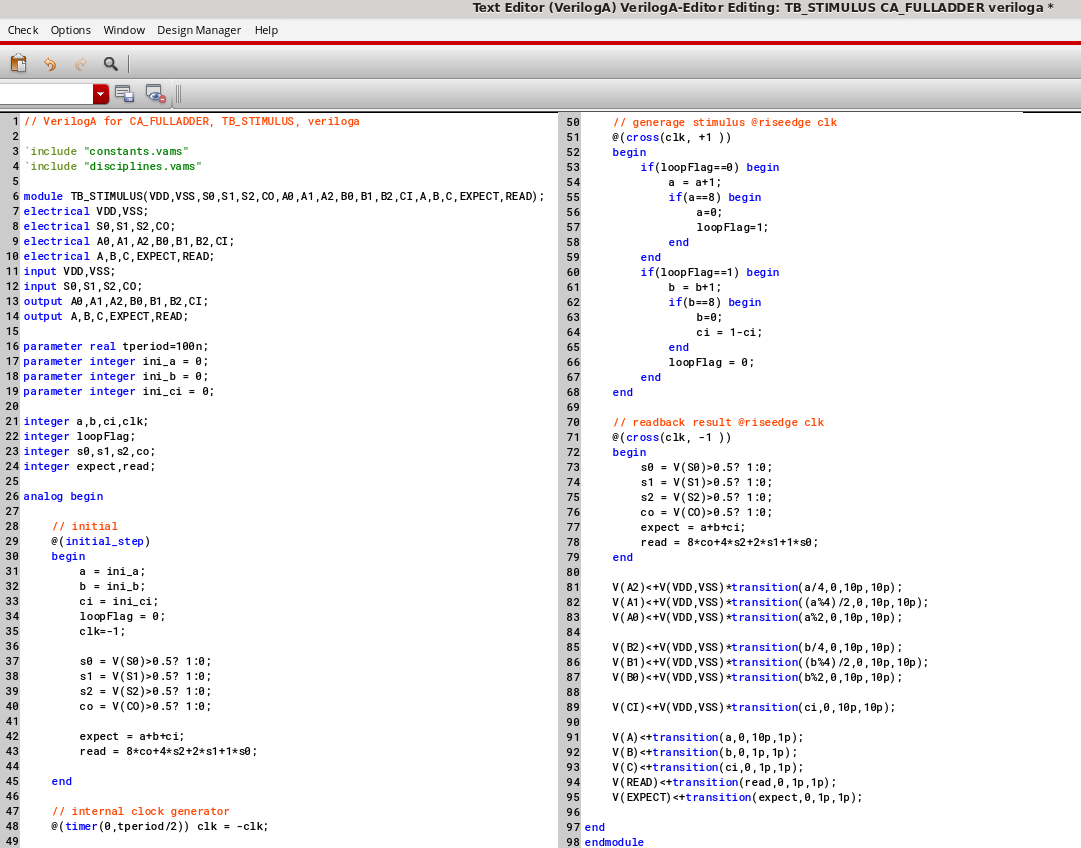1081x848 pixels.
Task: Open the search history dropdown arrow
Action: pyautogui.click(x=100, y=93)
